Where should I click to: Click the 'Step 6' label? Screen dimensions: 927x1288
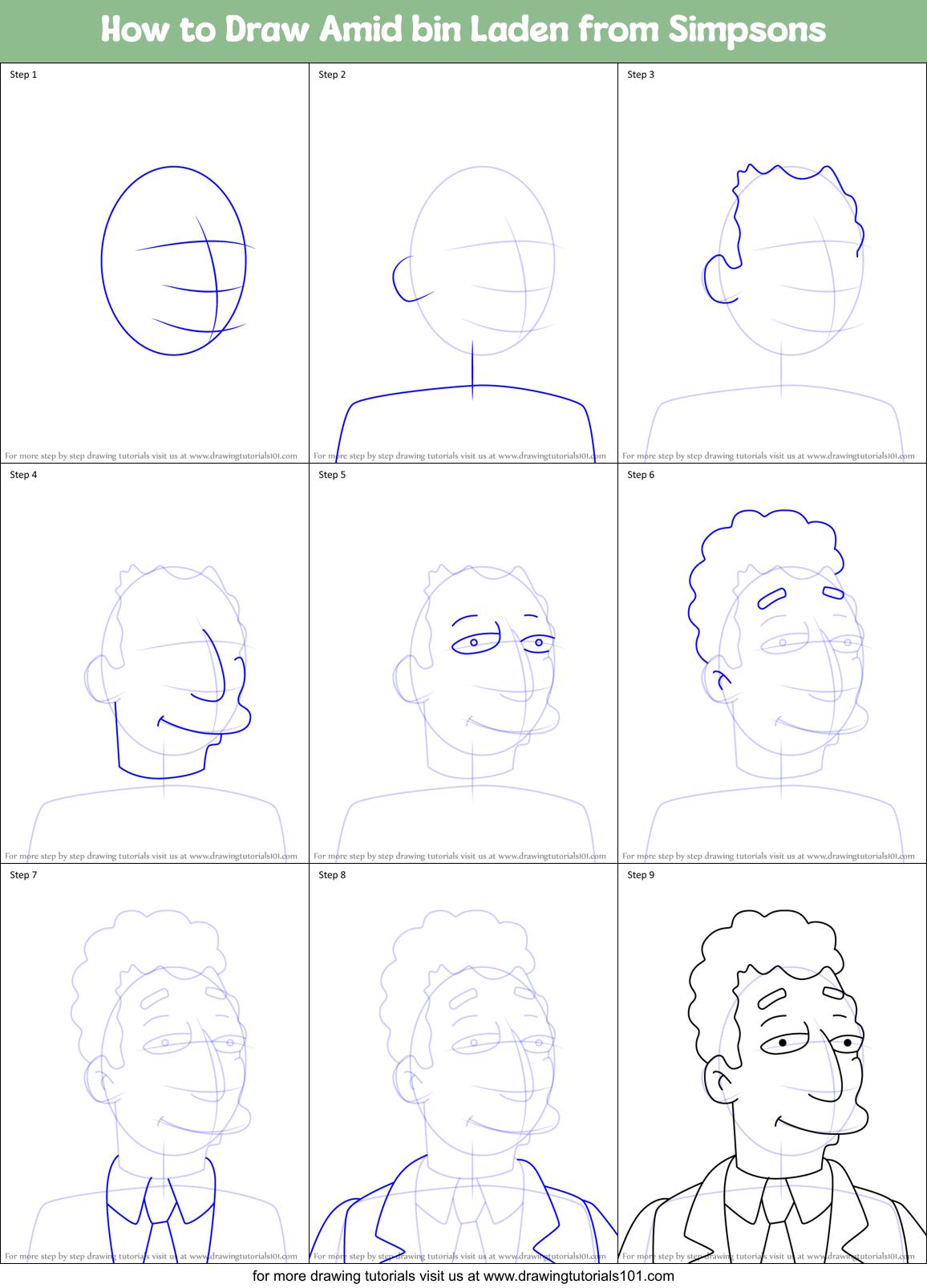(641, 475)
